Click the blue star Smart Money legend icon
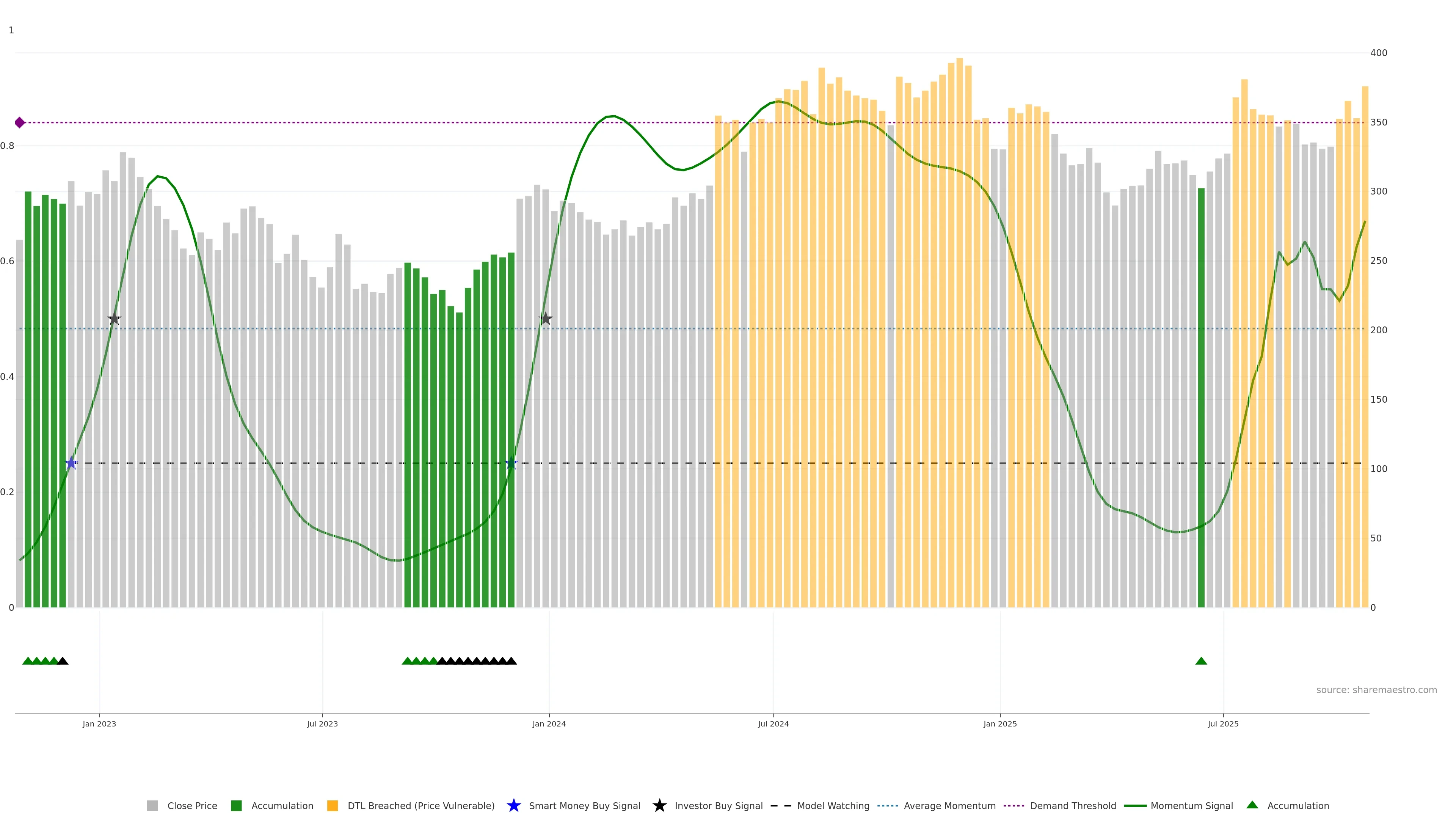 [x=513, y=805]
